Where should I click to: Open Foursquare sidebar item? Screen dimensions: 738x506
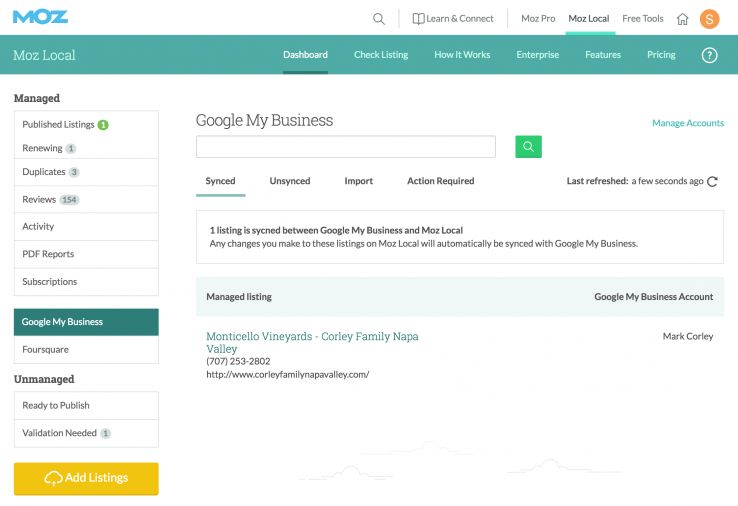pyautogui.click(x=46, y=350)
